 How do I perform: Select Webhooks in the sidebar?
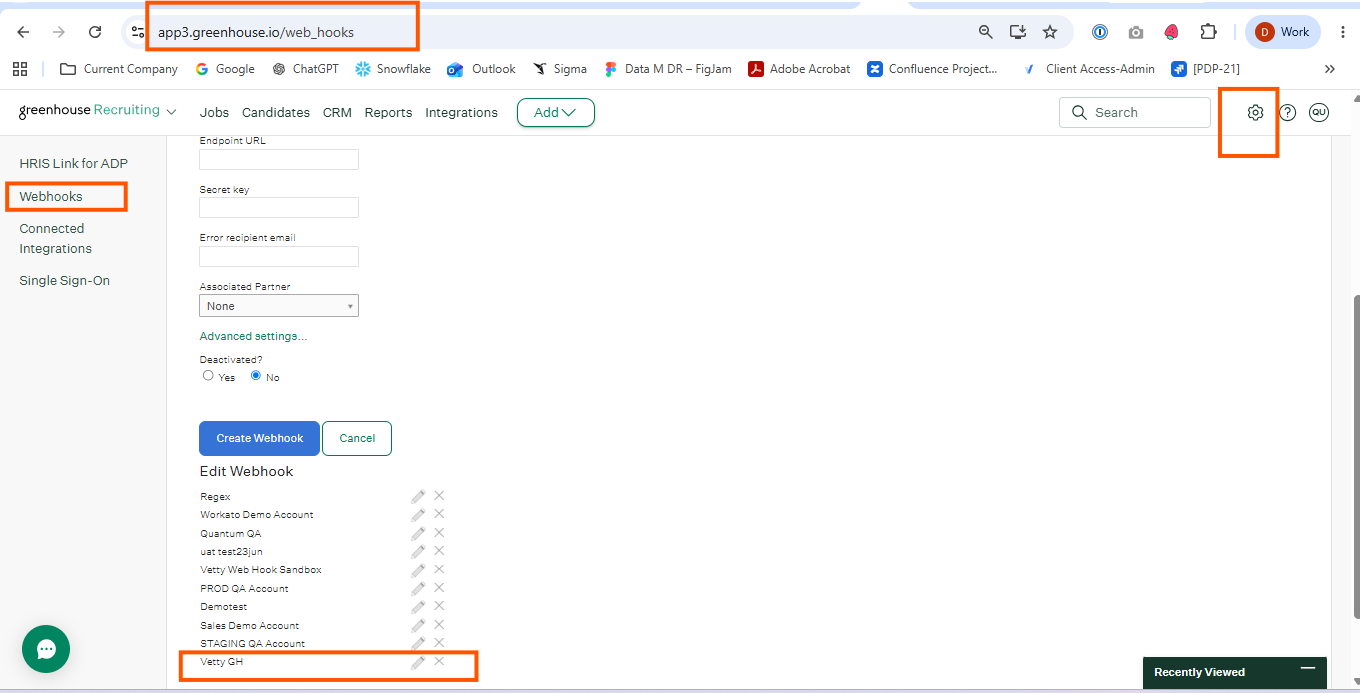51,197
